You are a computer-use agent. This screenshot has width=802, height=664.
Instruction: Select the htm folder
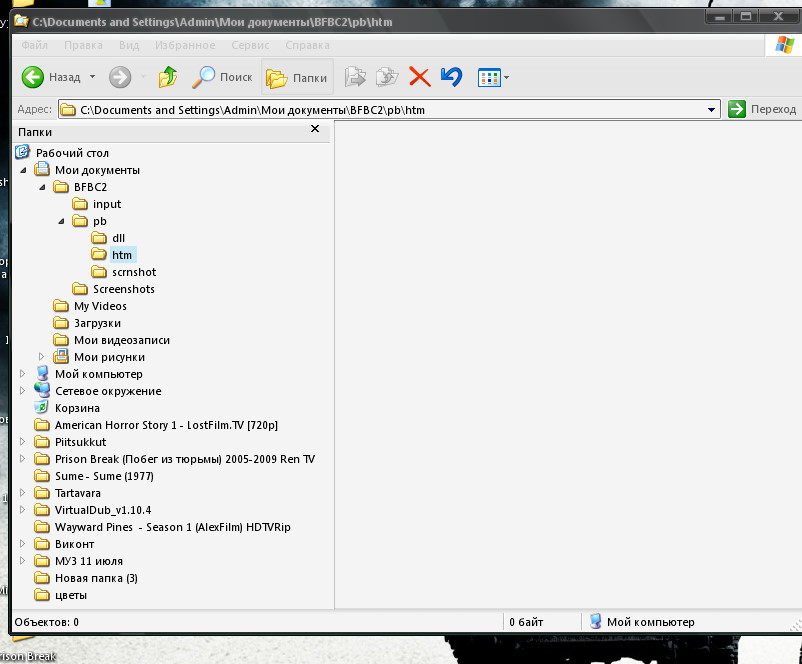tap(122, 255)
